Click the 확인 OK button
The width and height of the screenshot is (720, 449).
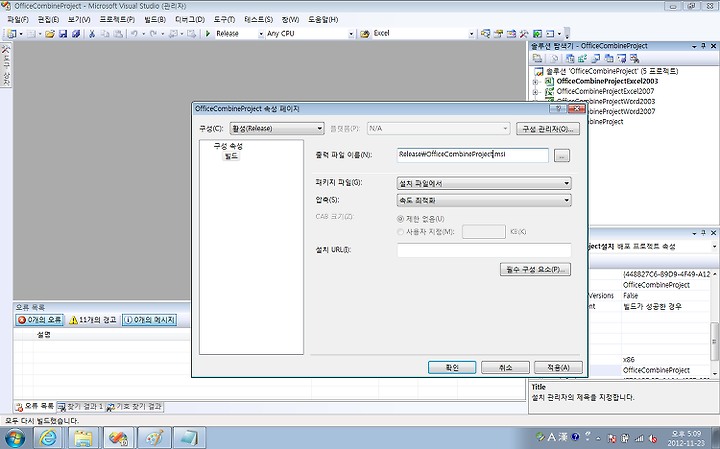coord(452,368)
